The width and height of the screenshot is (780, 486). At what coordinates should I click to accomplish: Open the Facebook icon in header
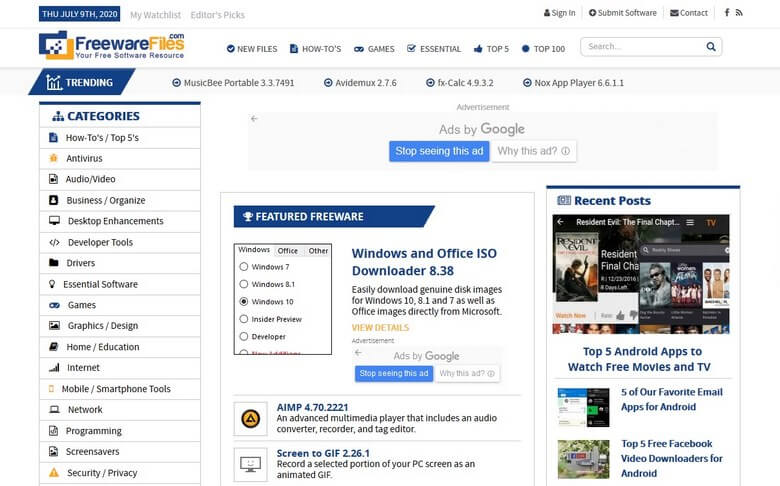pyautogui.click(x=727, y=13)
